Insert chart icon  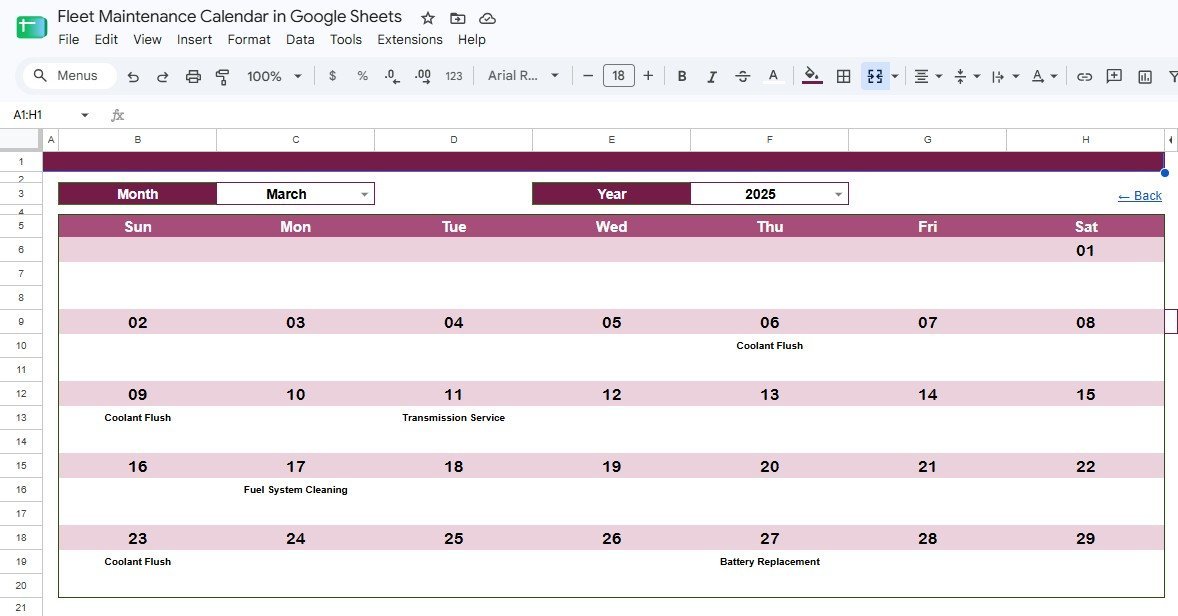(1145, 76)
